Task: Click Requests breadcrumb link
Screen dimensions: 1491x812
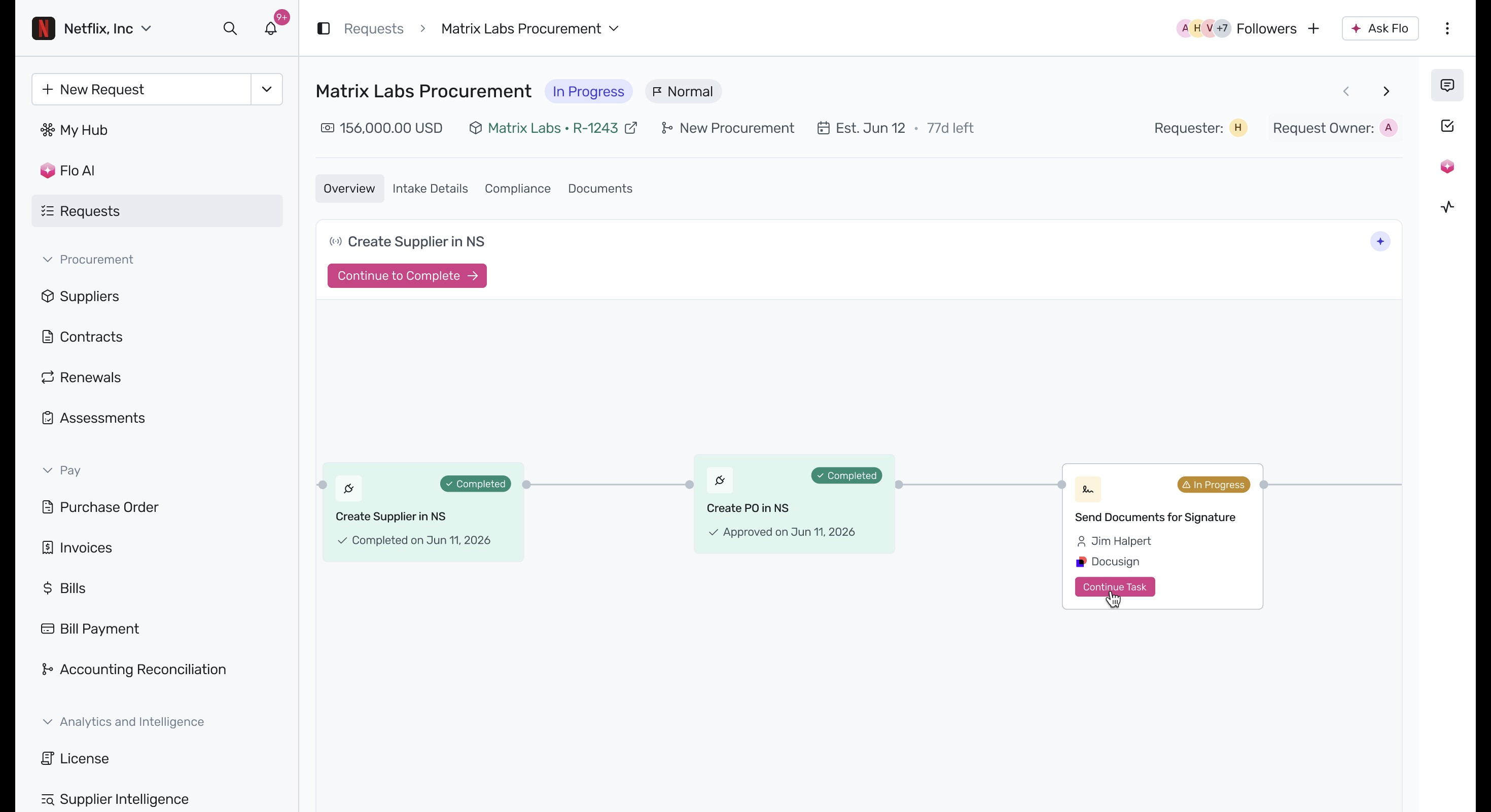Action: pos(373,28)
